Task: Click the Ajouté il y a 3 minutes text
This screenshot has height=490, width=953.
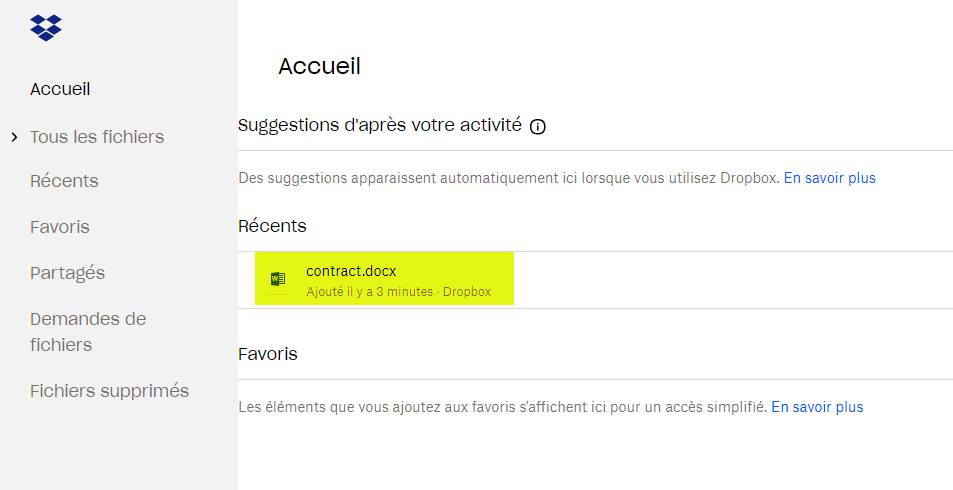Action: click(370, 292)
